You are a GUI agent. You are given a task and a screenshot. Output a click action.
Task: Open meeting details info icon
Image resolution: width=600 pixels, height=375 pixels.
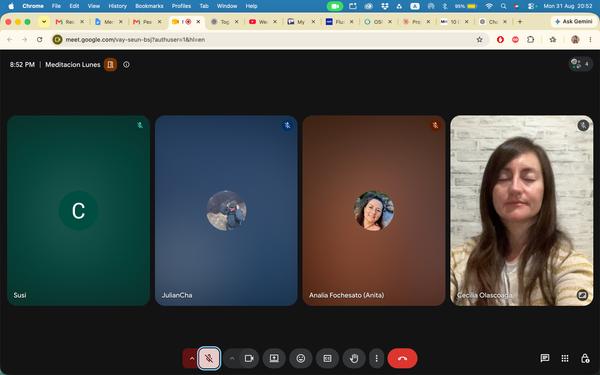[x=126, y=65]
